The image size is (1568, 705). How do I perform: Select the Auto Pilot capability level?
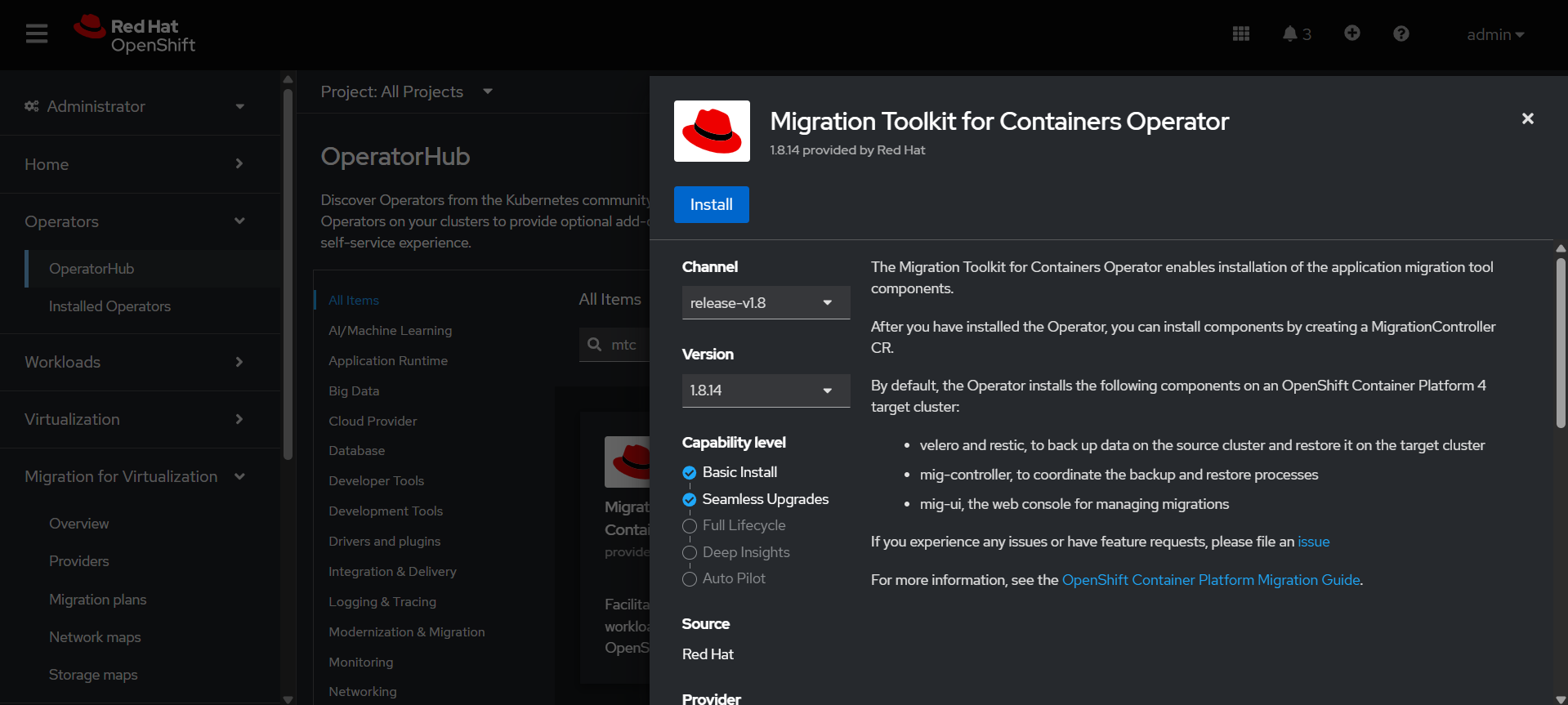690,579
